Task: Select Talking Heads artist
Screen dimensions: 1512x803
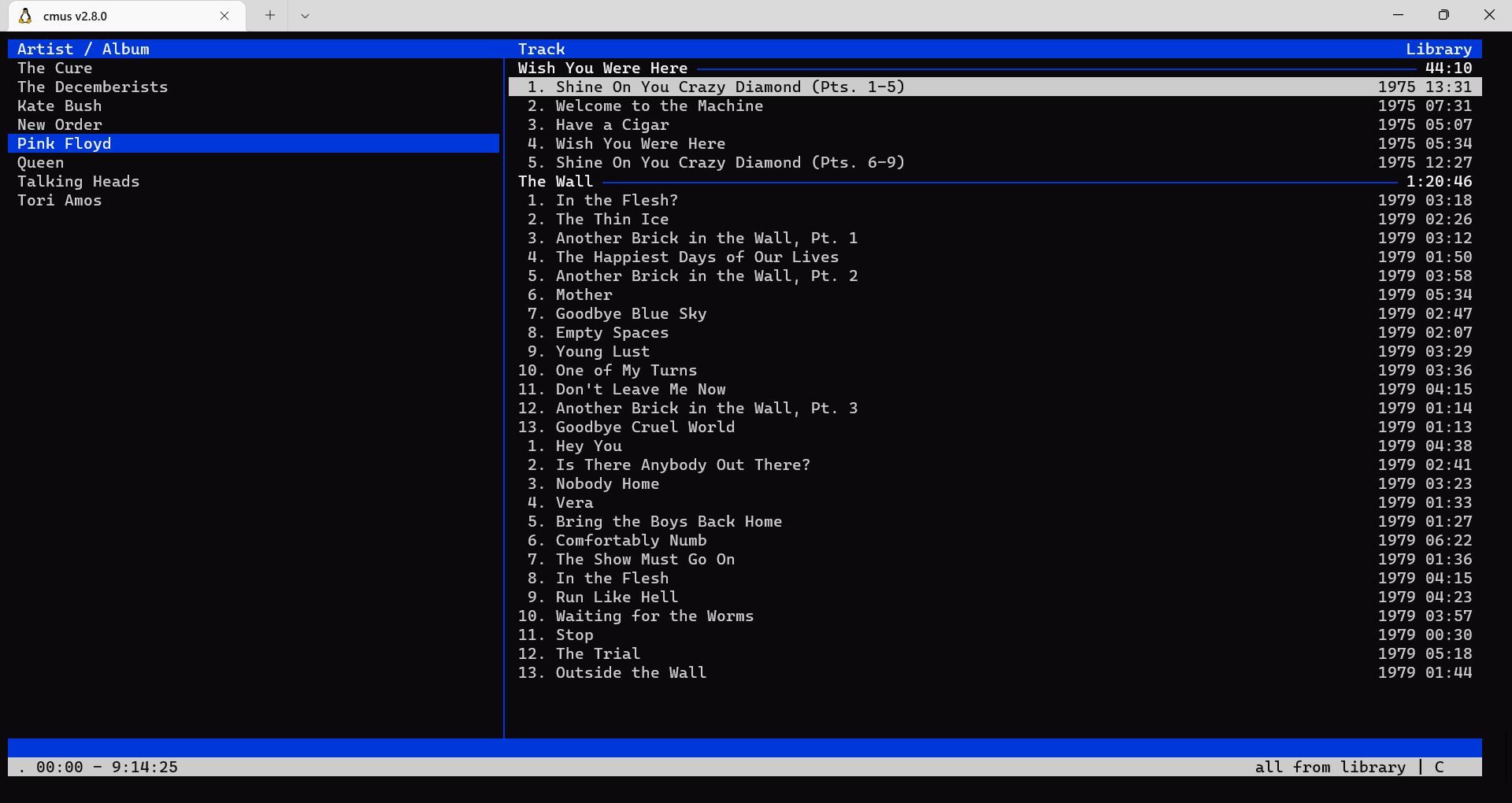Action: tap(254, 181)
